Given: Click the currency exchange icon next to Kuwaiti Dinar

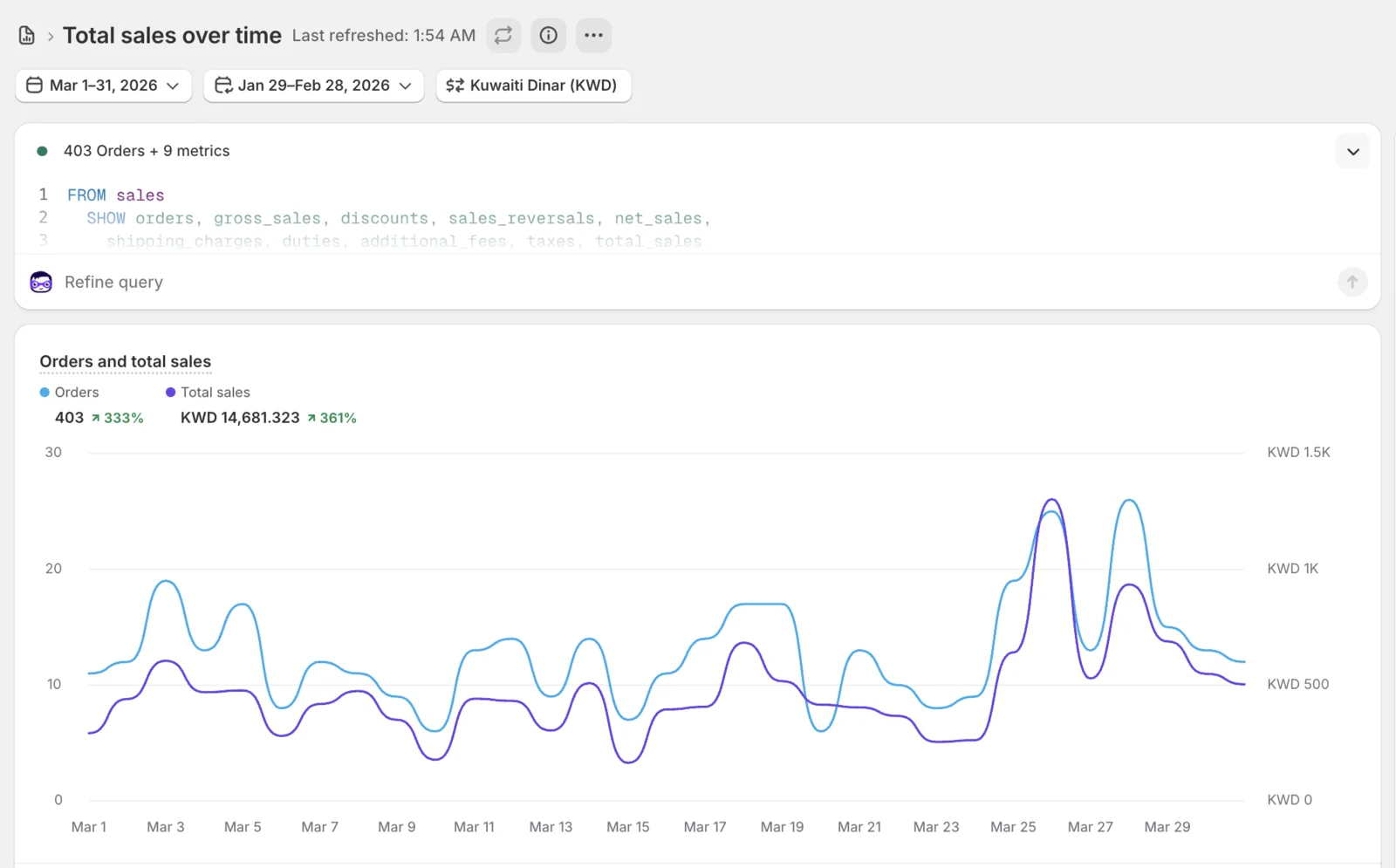Looking at the screenshot, I should (455, 85).
